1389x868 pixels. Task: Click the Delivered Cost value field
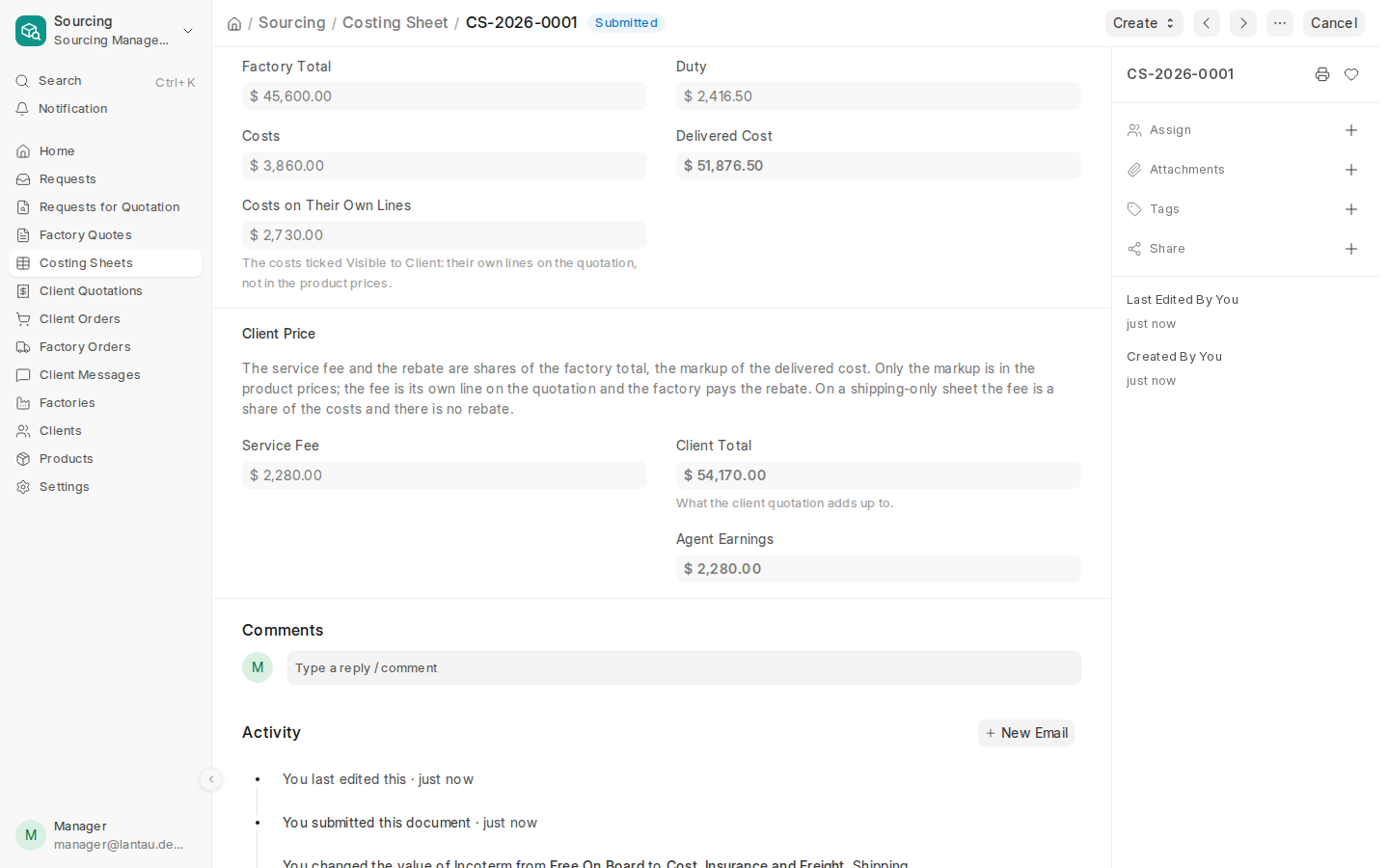879,166
